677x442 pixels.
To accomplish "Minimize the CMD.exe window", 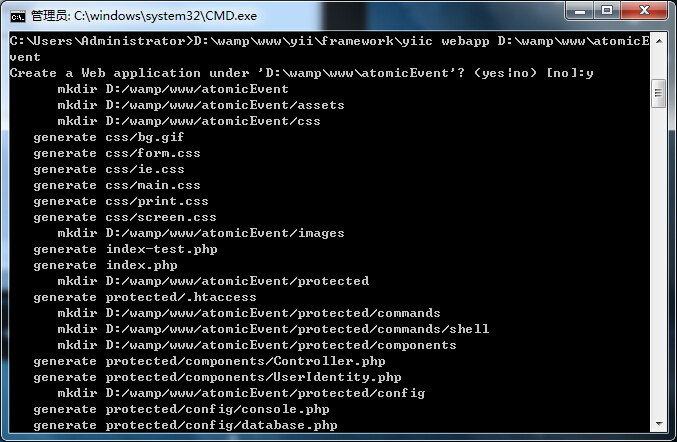I will pyautogui.click(x=579, y=11).
